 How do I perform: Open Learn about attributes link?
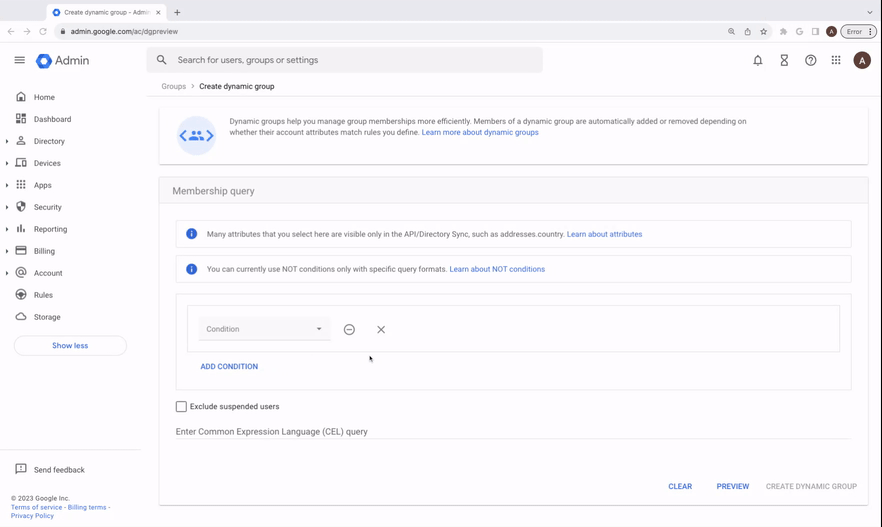[604, 234]
